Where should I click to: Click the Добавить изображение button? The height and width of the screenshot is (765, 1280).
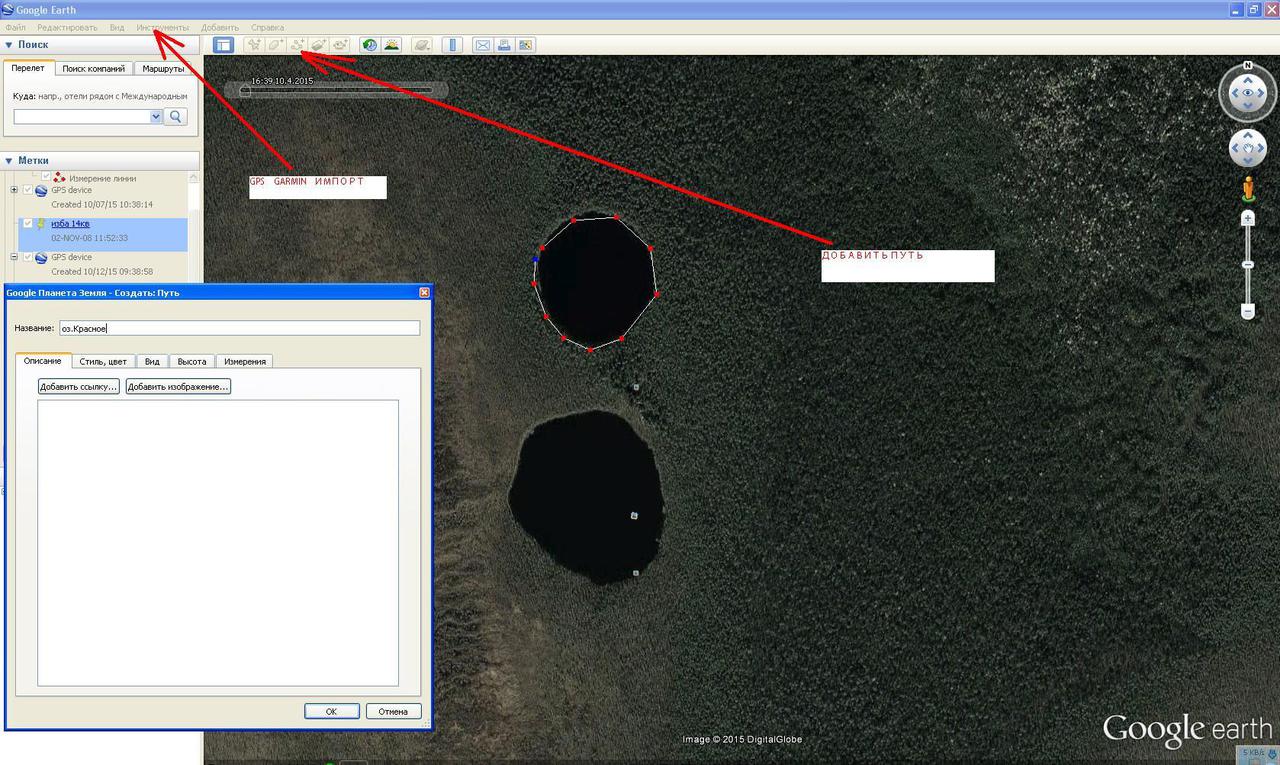[178, 386]
